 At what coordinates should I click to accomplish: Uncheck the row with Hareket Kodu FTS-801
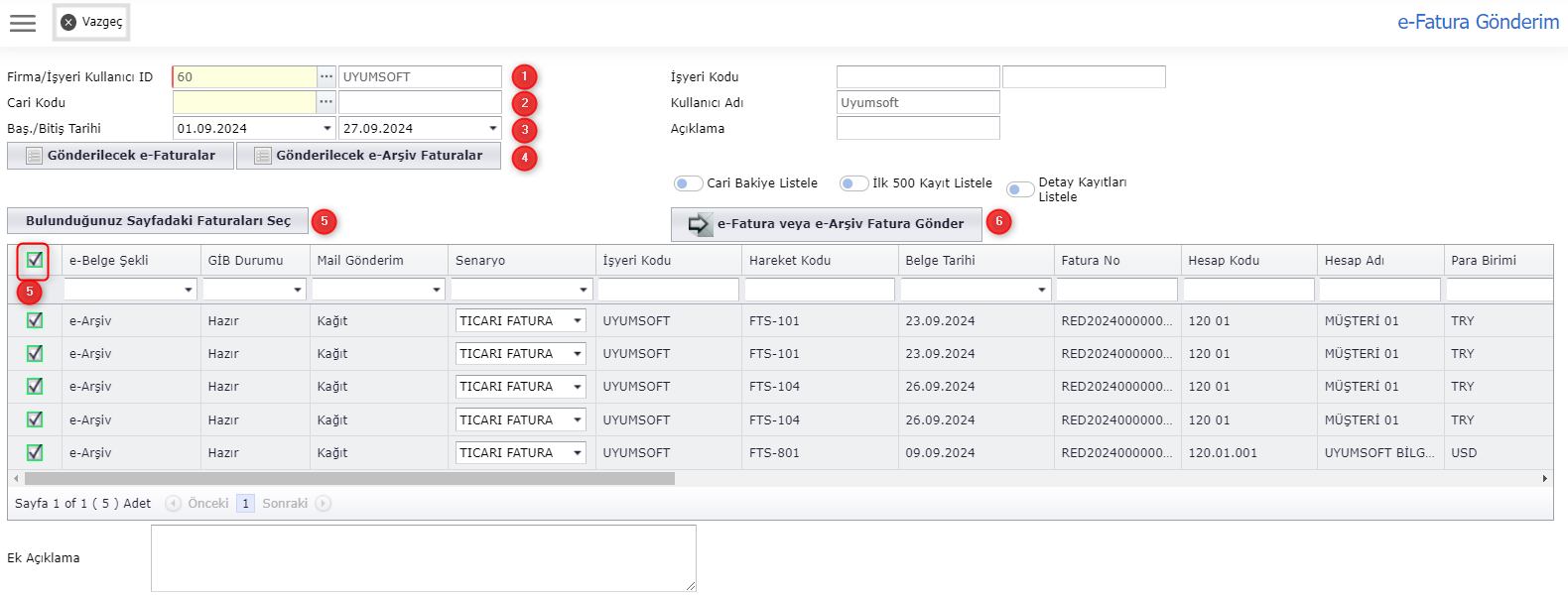point(35,452)
